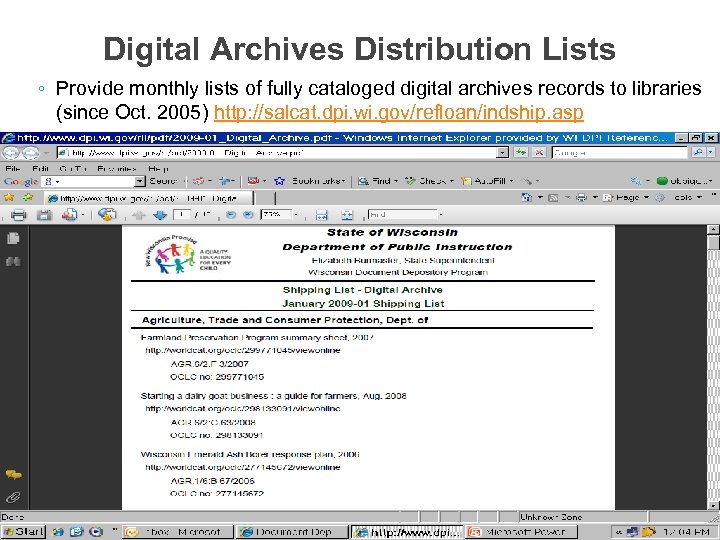Image resolution: width=720 pixels, height=540 pixels.
Task: Click the 'Starting a dairy goat business' entry text
Action: 273,396
